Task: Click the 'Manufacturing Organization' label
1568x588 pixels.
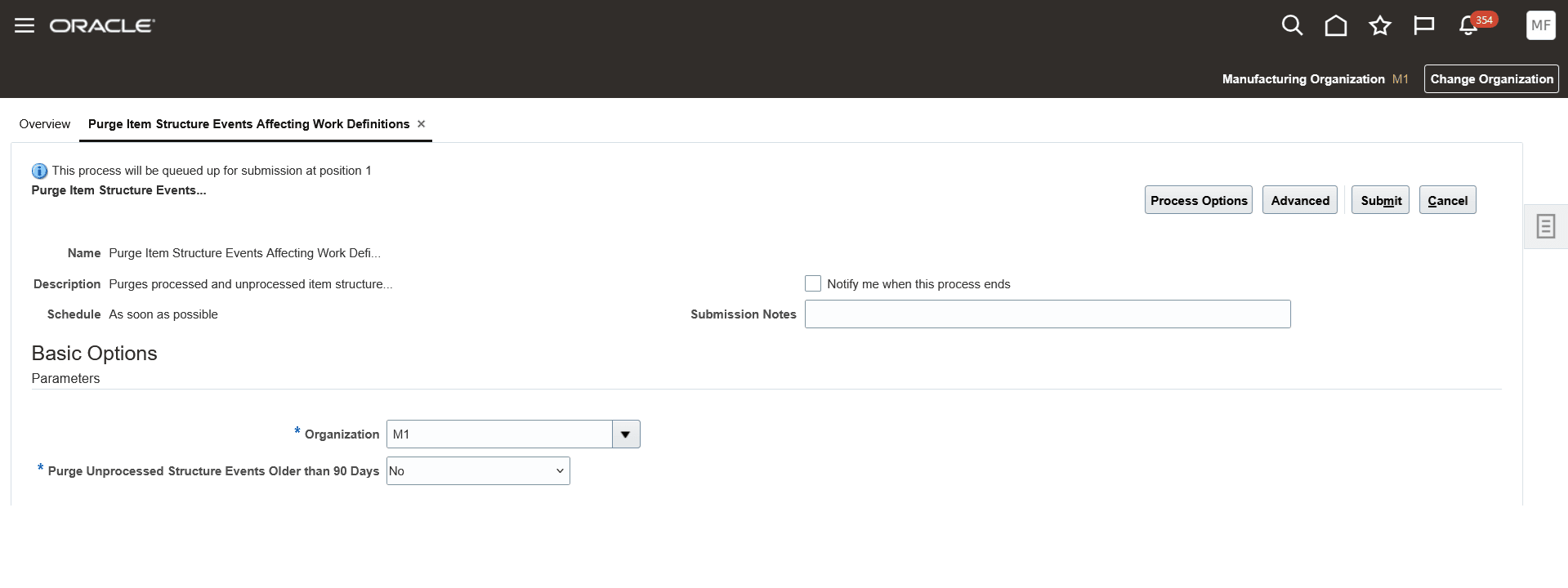Action: 1303,79
